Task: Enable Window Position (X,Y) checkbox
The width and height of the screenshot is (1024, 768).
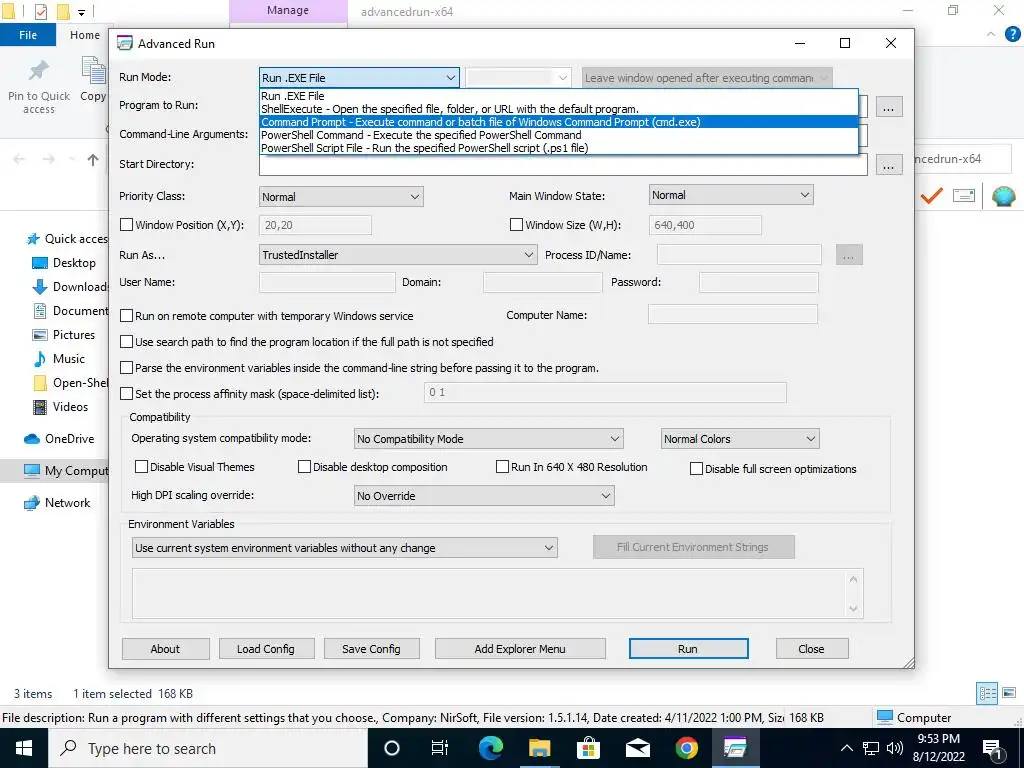Action: coord(127,225)
